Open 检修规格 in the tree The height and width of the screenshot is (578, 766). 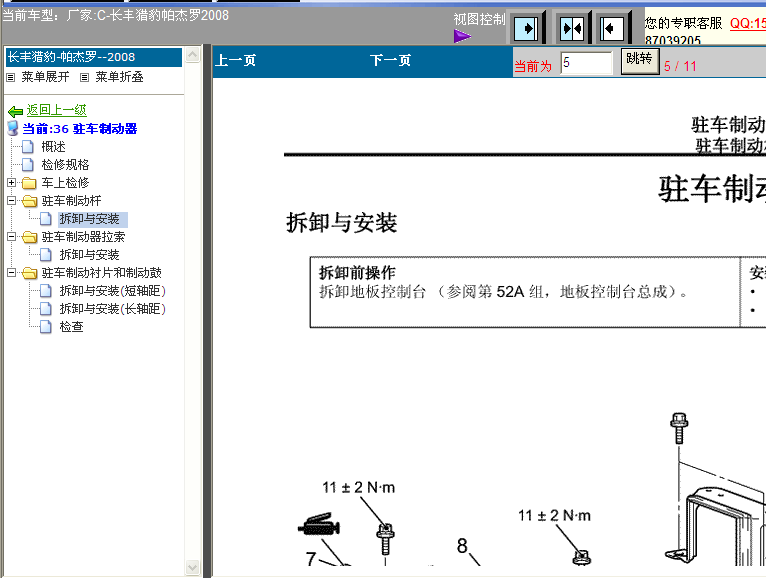[65, 165]
